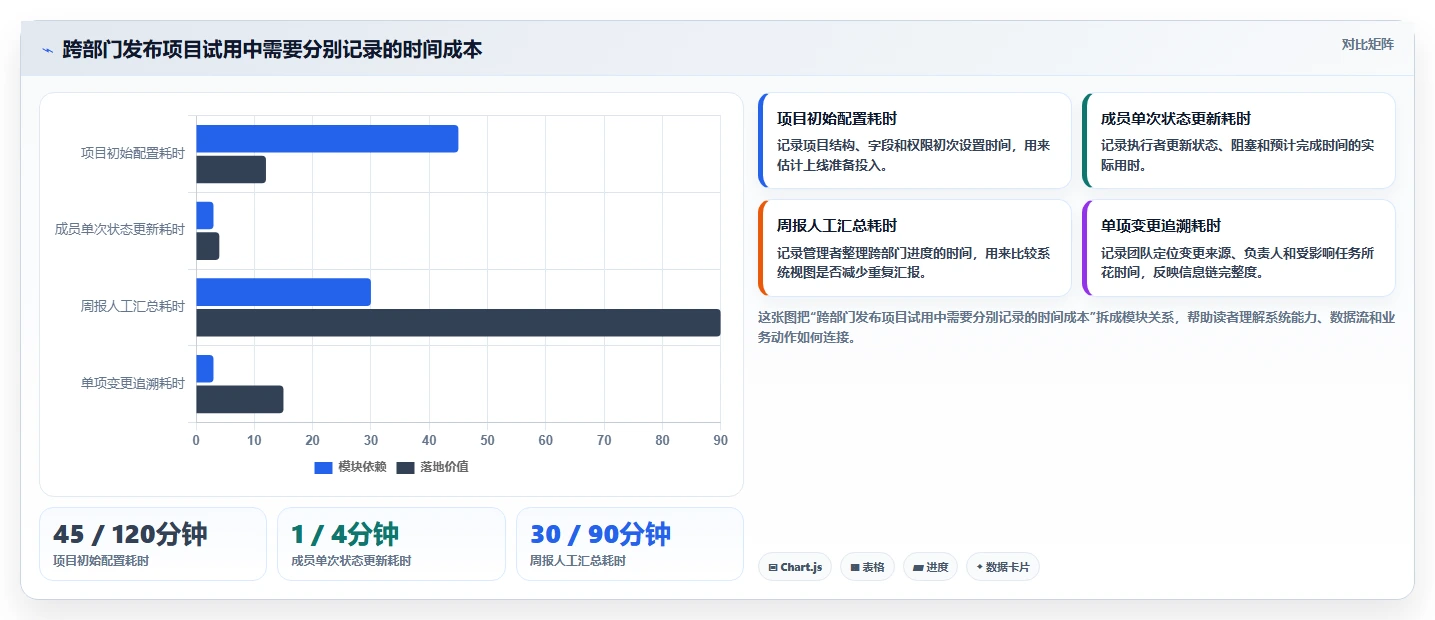Click the dark bar for 周报人工汇总耗时
Viewport: 1435px width, 620px height.
click(458, 323)
